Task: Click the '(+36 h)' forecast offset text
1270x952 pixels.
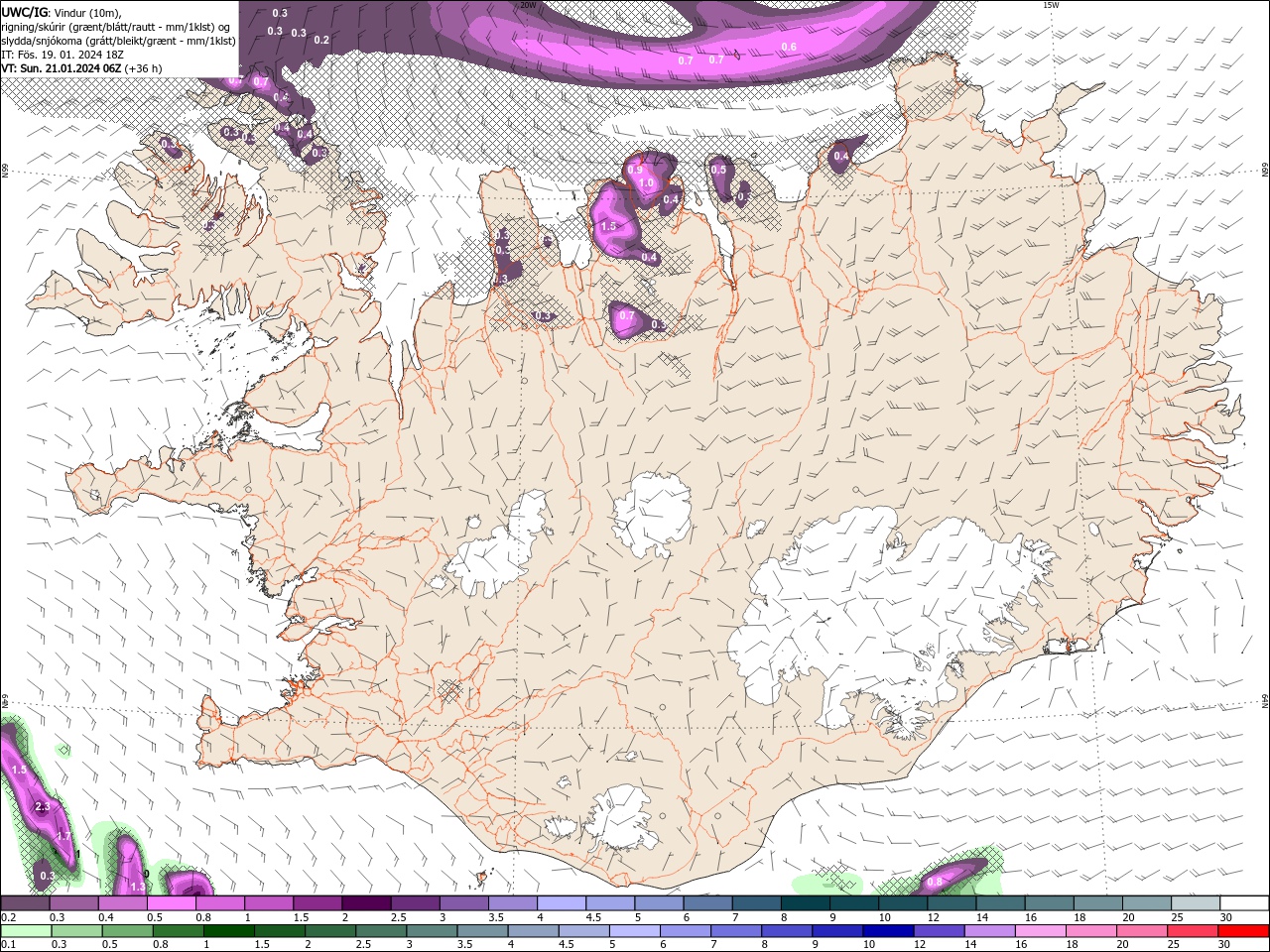Action: pyautogui.click(x=144, y=68)
